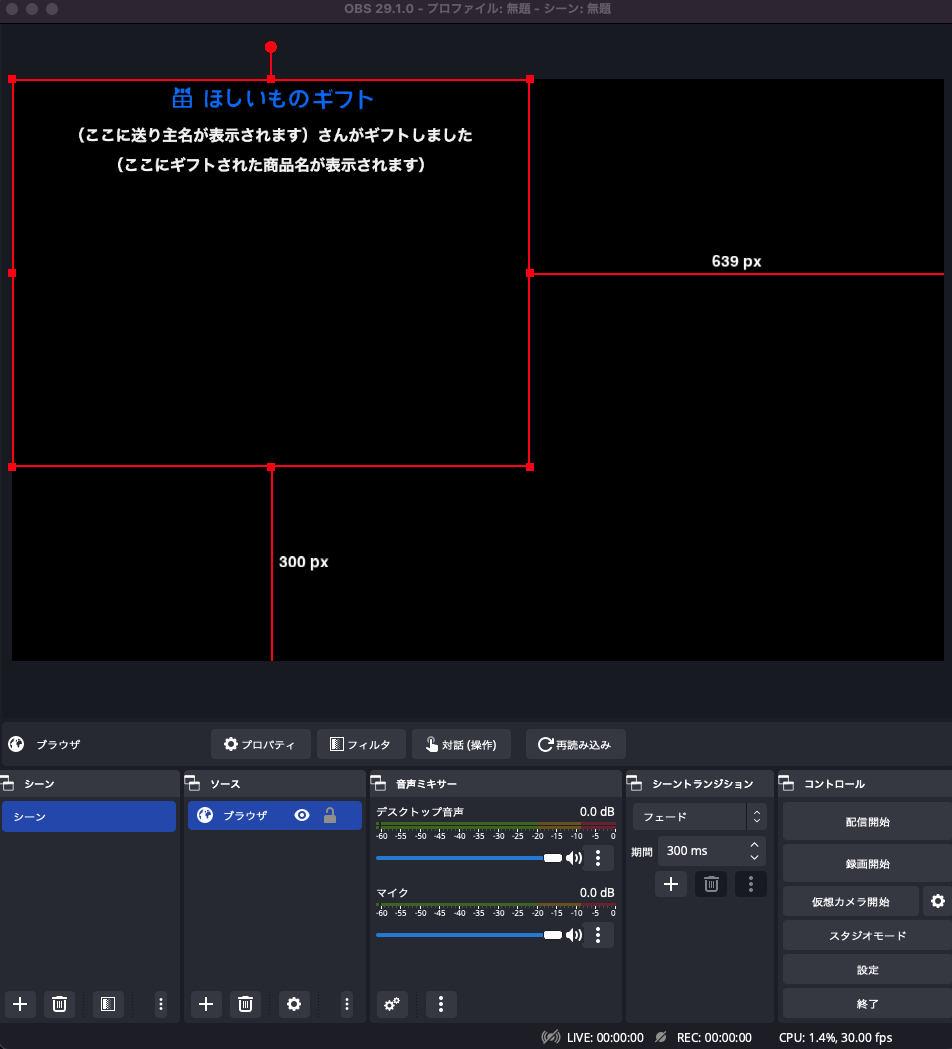Mute the マイク audio speaker icon
This screenshot has width=952, height=1049.
[x=574, y=935]
